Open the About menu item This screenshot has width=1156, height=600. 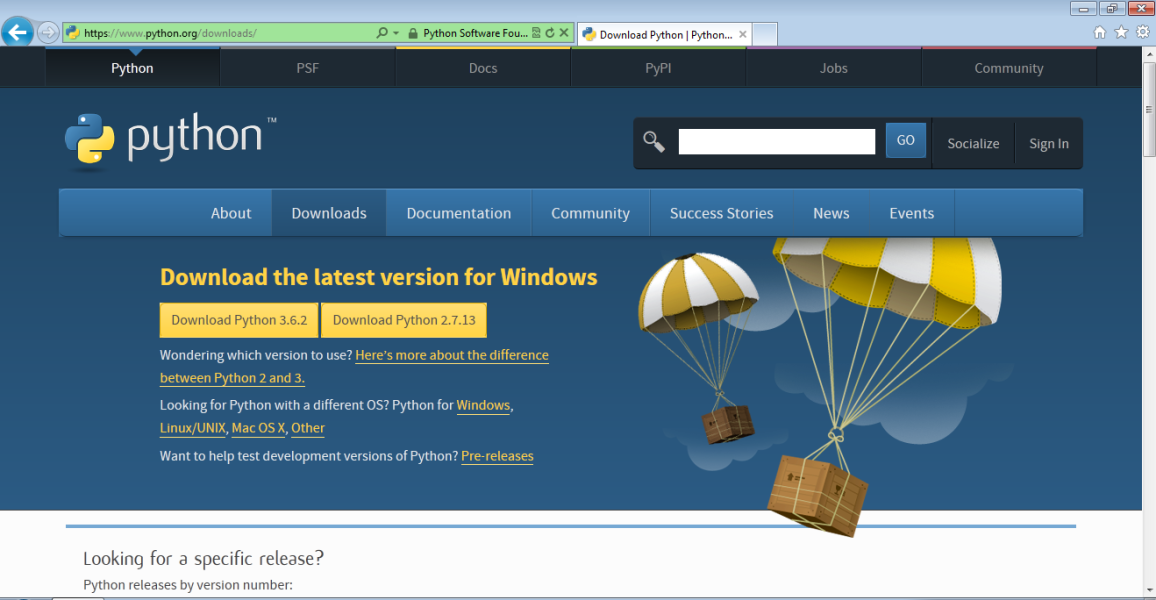231,213
